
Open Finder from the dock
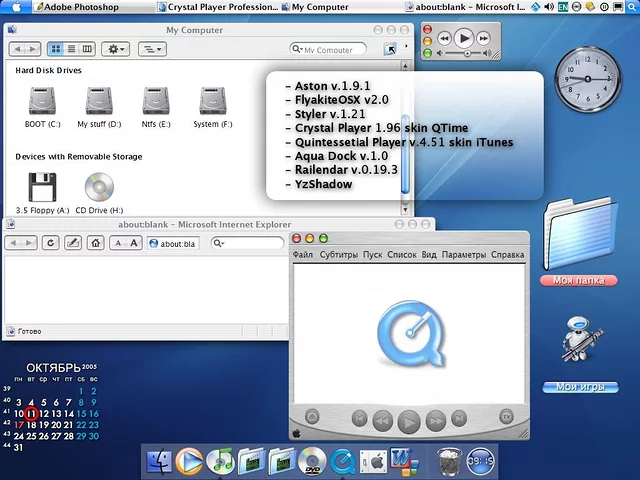tap(159, 462)
